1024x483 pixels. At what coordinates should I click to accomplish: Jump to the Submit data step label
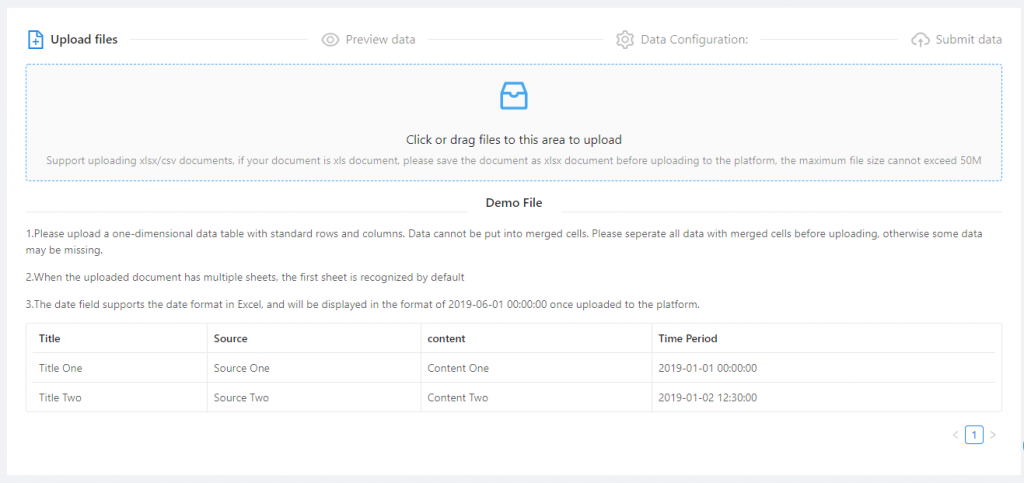coord(968,40)
